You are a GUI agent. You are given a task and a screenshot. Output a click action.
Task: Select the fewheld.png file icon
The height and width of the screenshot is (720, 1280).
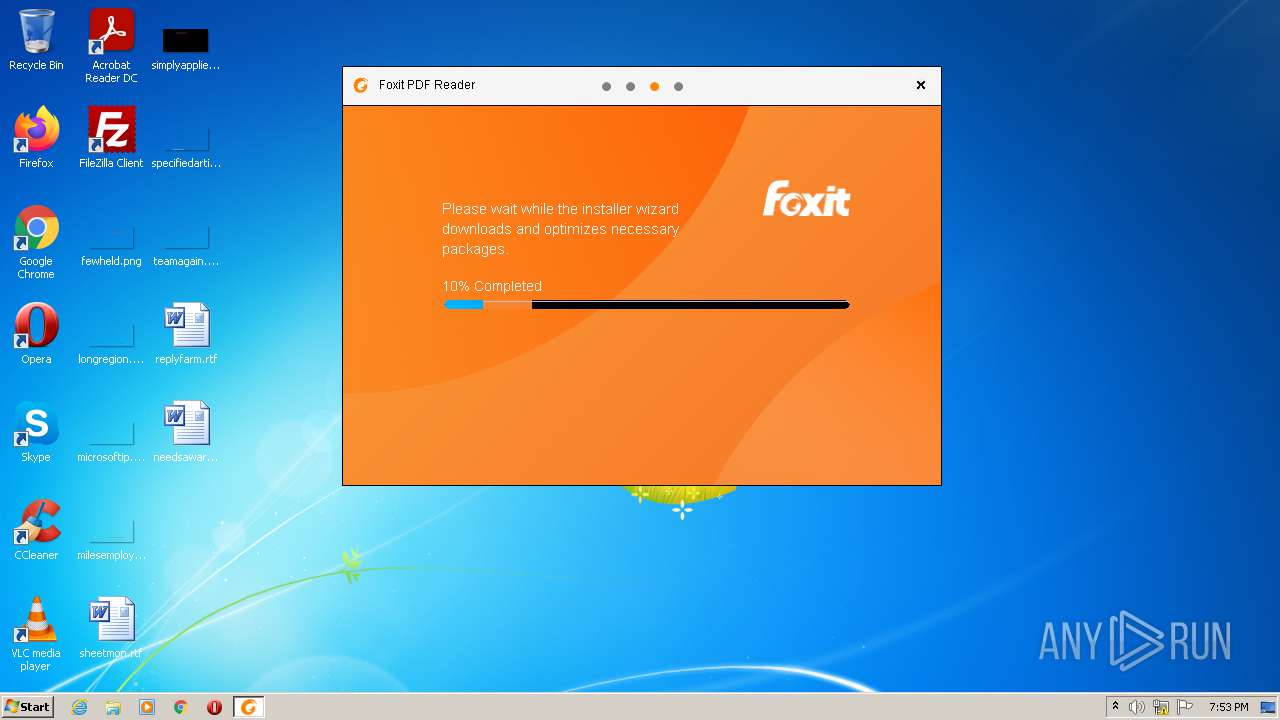[x=111, y=245]
